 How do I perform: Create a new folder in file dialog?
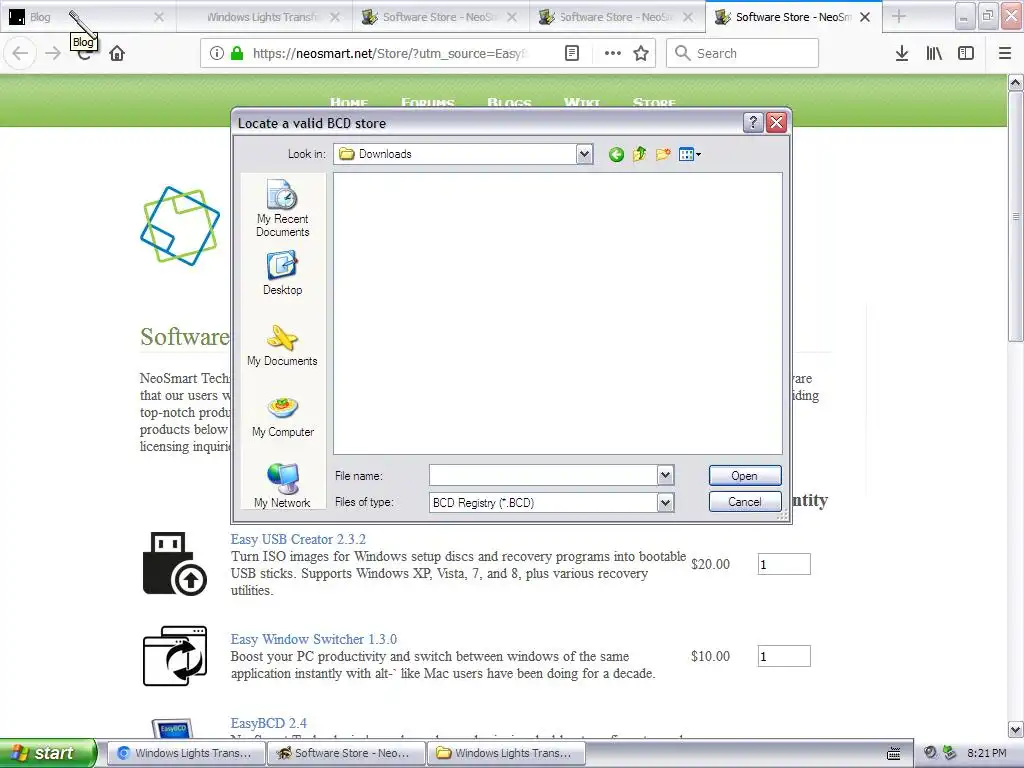pyautogui.click(x=663, y=154)
